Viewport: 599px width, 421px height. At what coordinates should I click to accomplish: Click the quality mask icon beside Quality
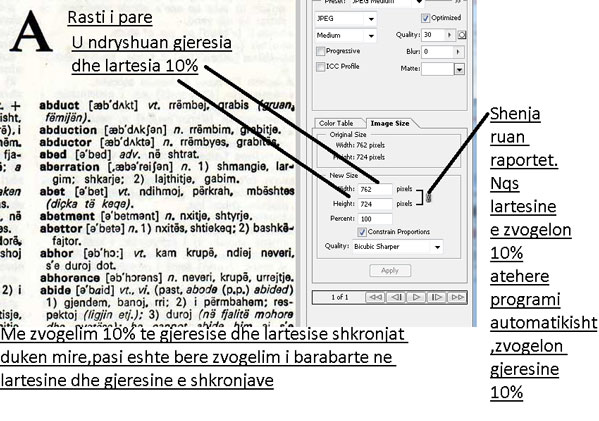[462, 35]
